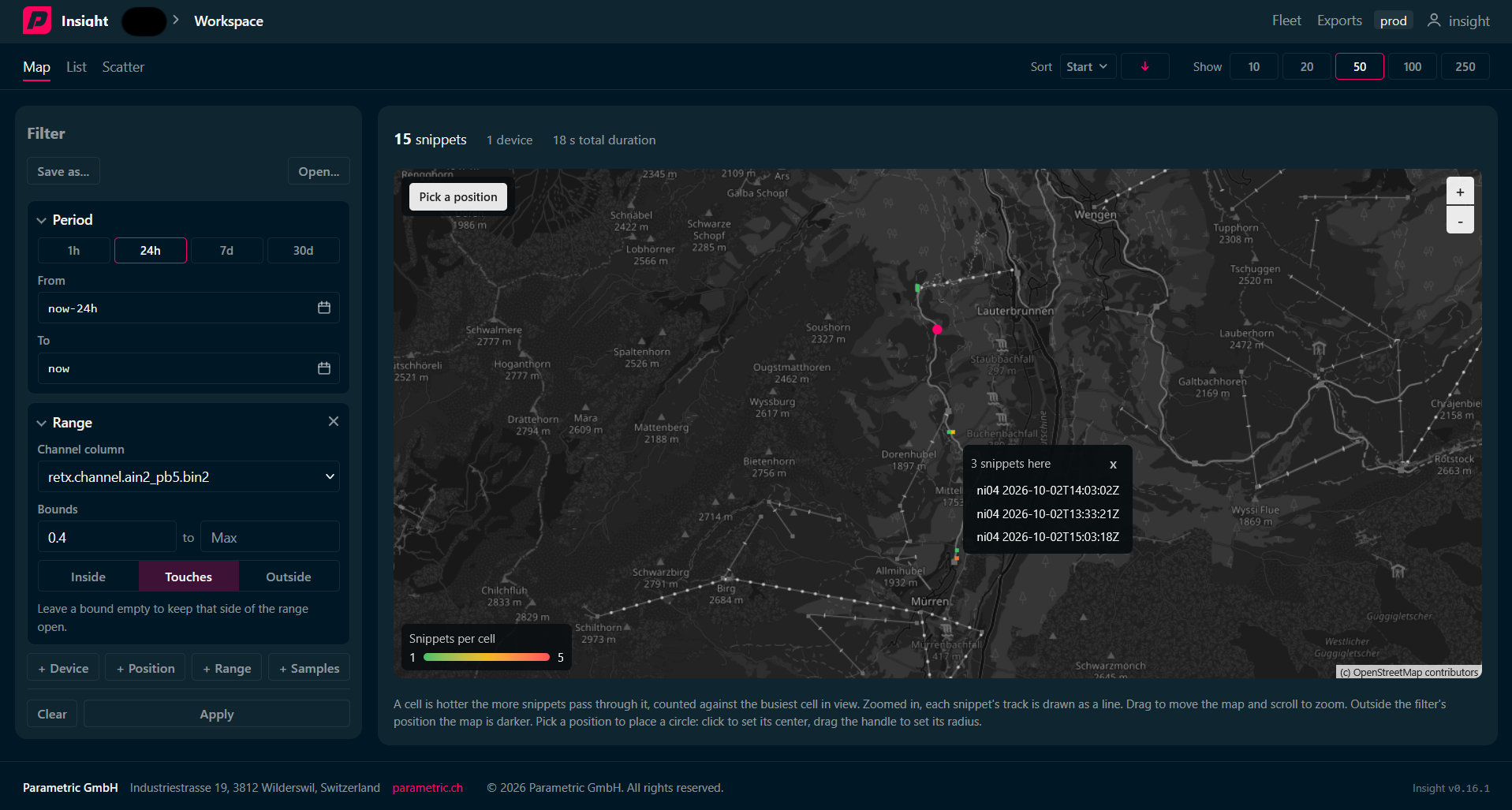Select the 7d period
This screenshot has width=1512, height=810.
click(226, 251)
